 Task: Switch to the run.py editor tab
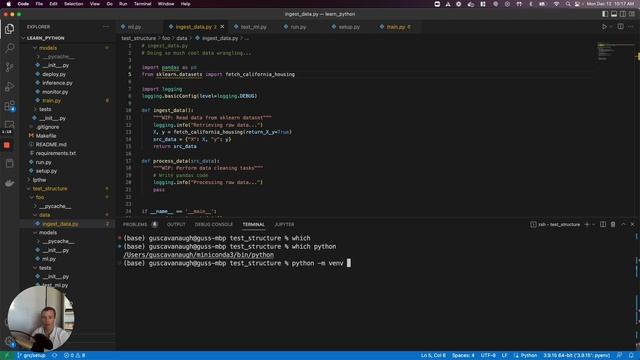(298, 27)
